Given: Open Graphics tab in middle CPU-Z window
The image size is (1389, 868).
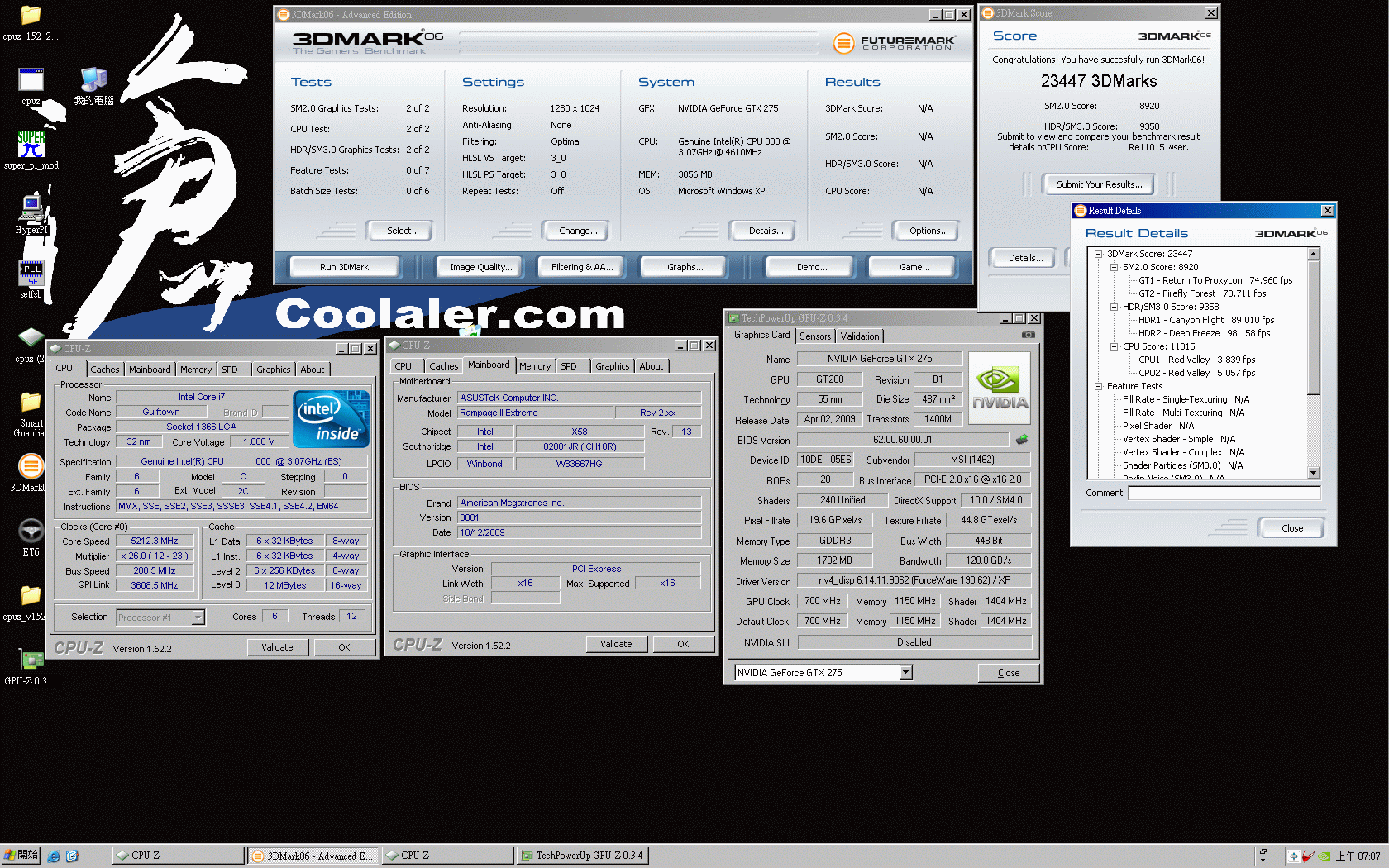Looking at the screenshot, I should pyautogui.click(x=612, y=366).
